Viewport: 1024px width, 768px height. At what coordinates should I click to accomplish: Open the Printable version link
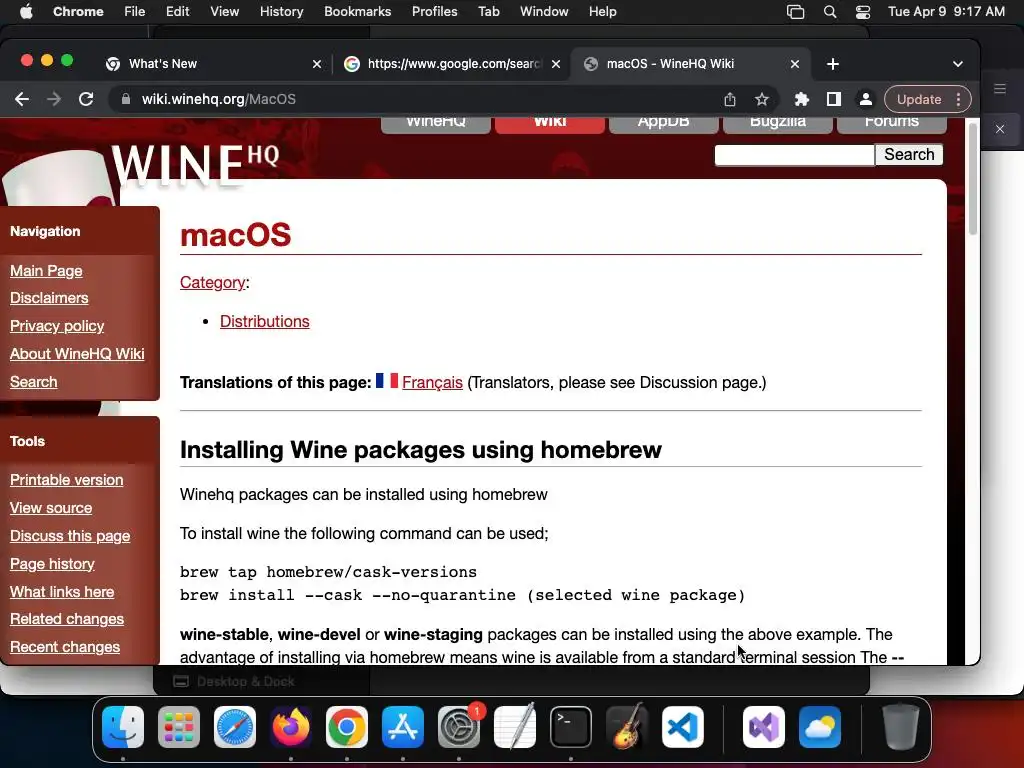click(67, 480)
